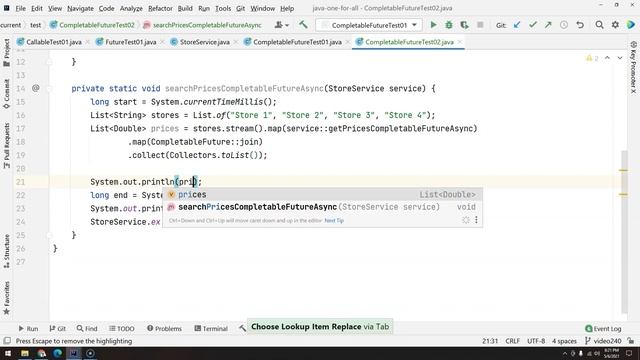The height and width of the screenshot is (360, 640).
Task: Open completion popup options (three dots)
Action: tap(476, 220)
